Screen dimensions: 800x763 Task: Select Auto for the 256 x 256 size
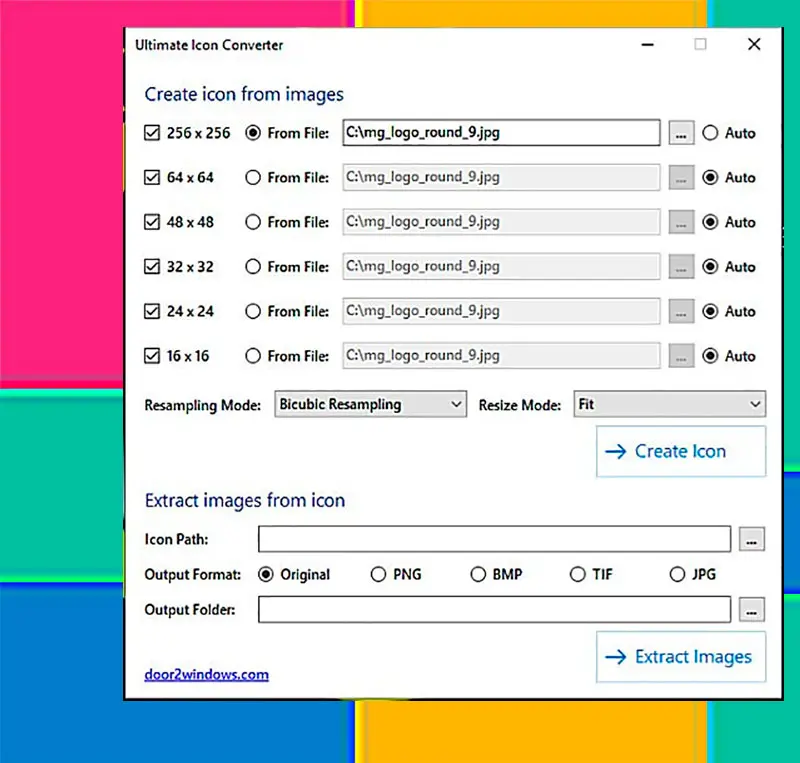tap(711, 133)
